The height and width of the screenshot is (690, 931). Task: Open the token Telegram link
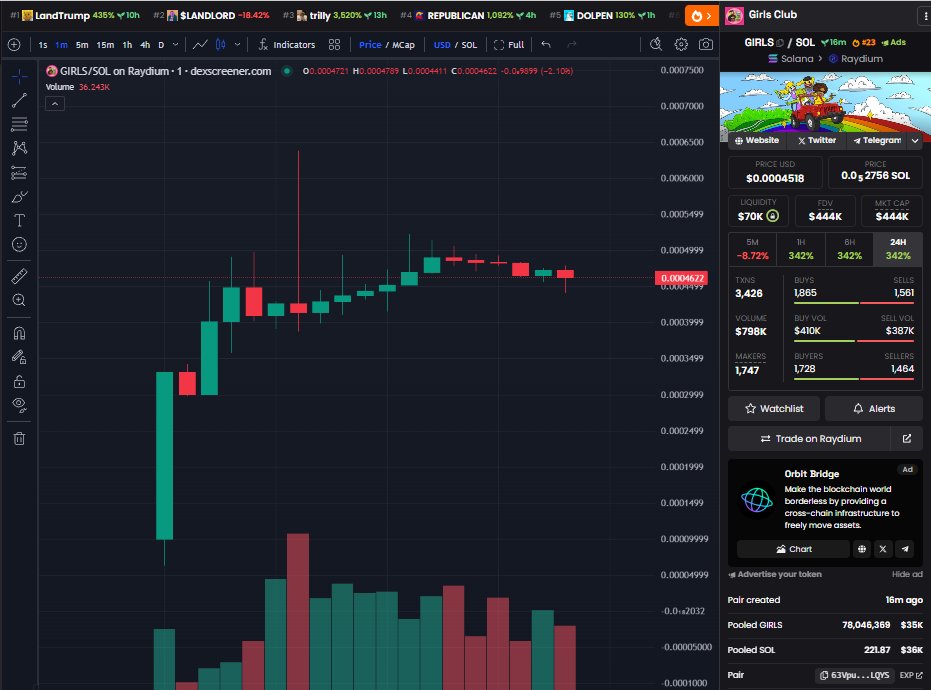pyautogui.click(x=877, y=141)
